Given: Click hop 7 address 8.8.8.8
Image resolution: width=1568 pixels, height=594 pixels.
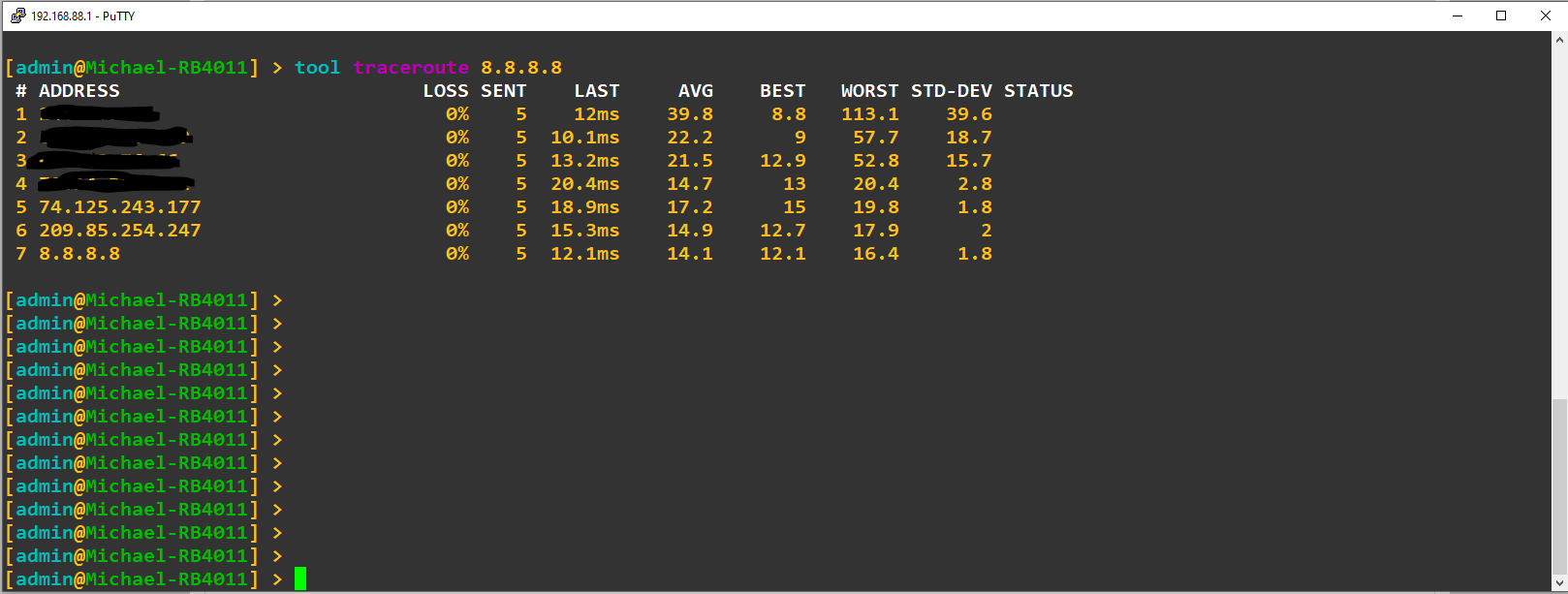Looking at the screenshot, I should 79,254.
